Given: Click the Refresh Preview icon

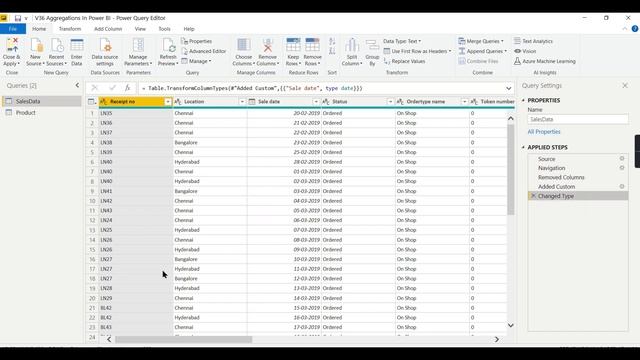Looking at the screenshot, I should (x=168, y=52).
